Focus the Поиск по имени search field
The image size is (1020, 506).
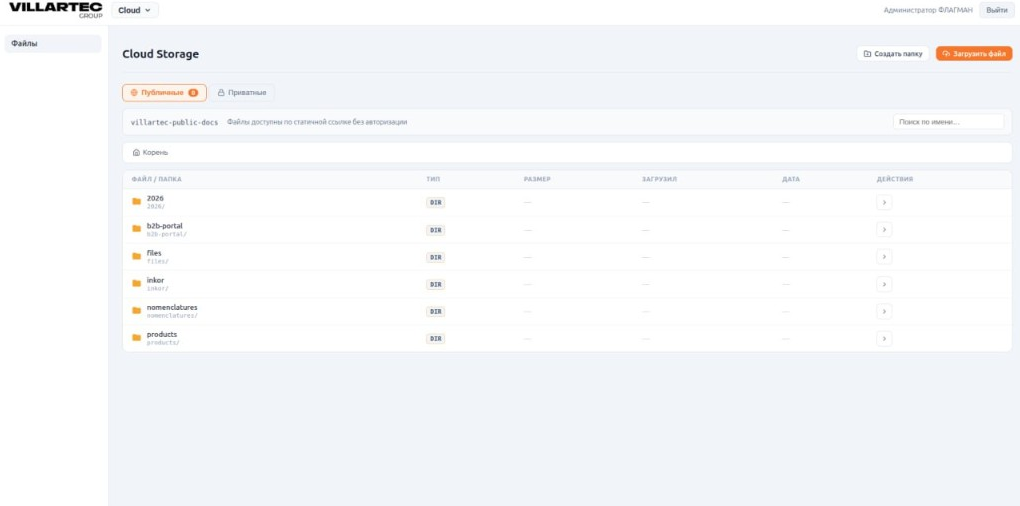tap(948, 122)
